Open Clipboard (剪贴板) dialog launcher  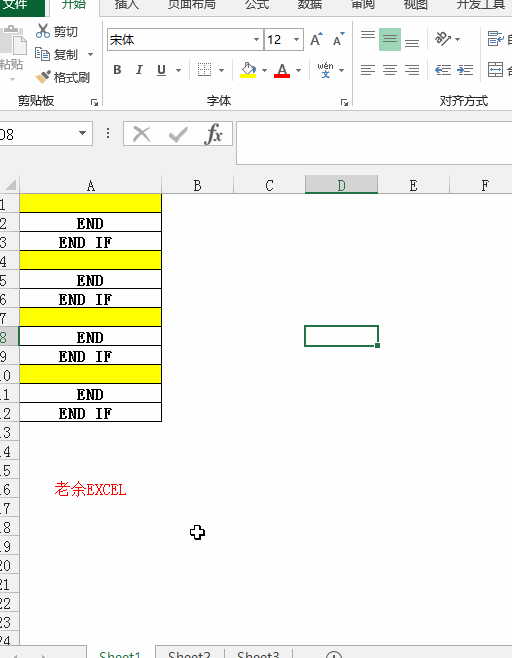click(94, 102)
